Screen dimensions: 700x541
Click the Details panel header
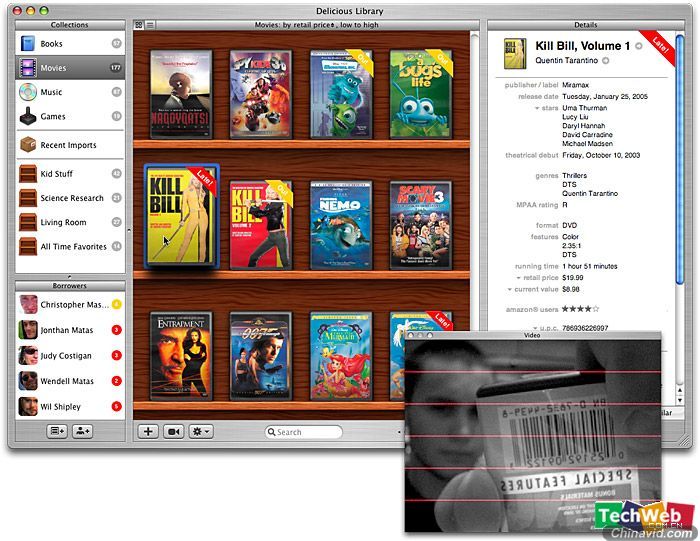(585, 25)
